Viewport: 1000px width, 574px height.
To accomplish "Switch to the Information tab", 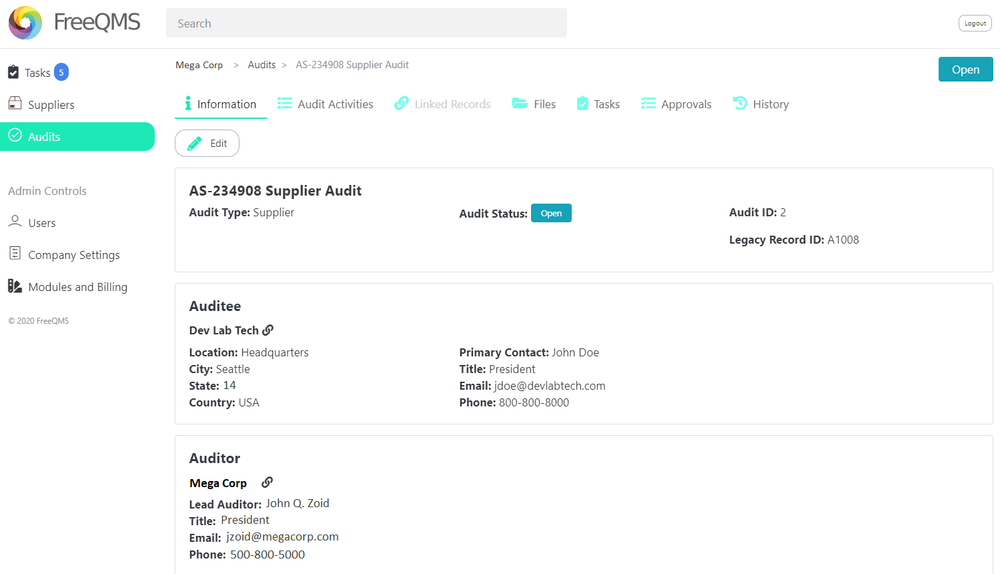I will point(221,104).
